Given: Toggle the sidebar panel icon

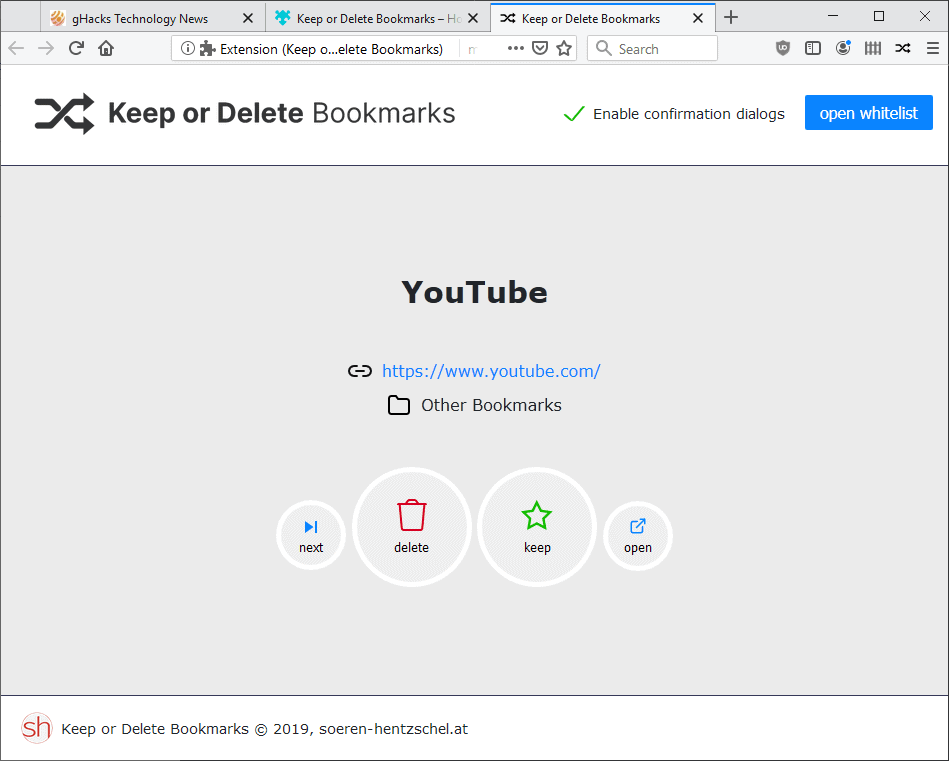Looking at the screenshot, I should (813, 48).
